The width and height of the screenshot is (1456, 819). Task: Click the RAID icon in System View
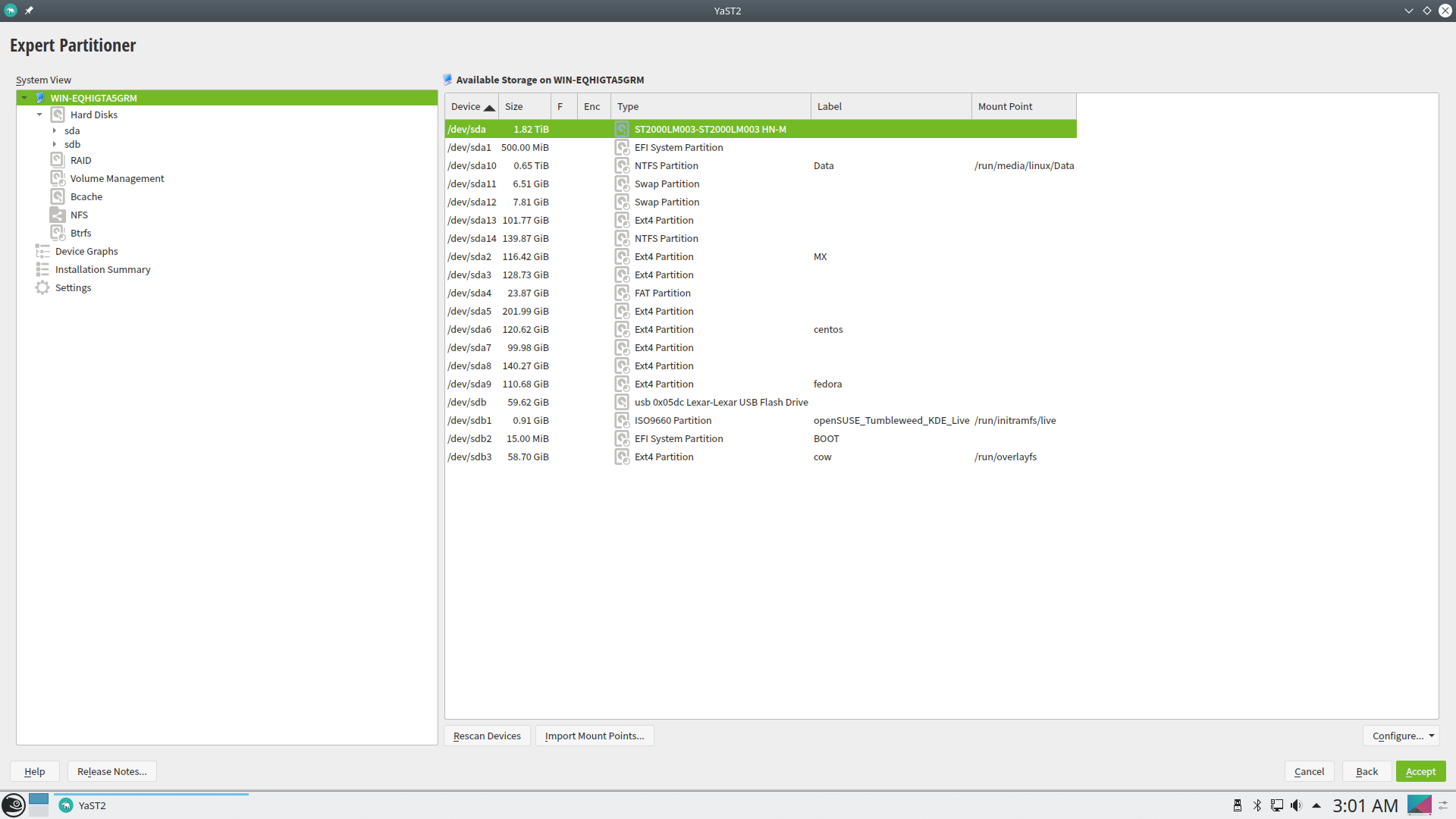click(x=58, y=160)
